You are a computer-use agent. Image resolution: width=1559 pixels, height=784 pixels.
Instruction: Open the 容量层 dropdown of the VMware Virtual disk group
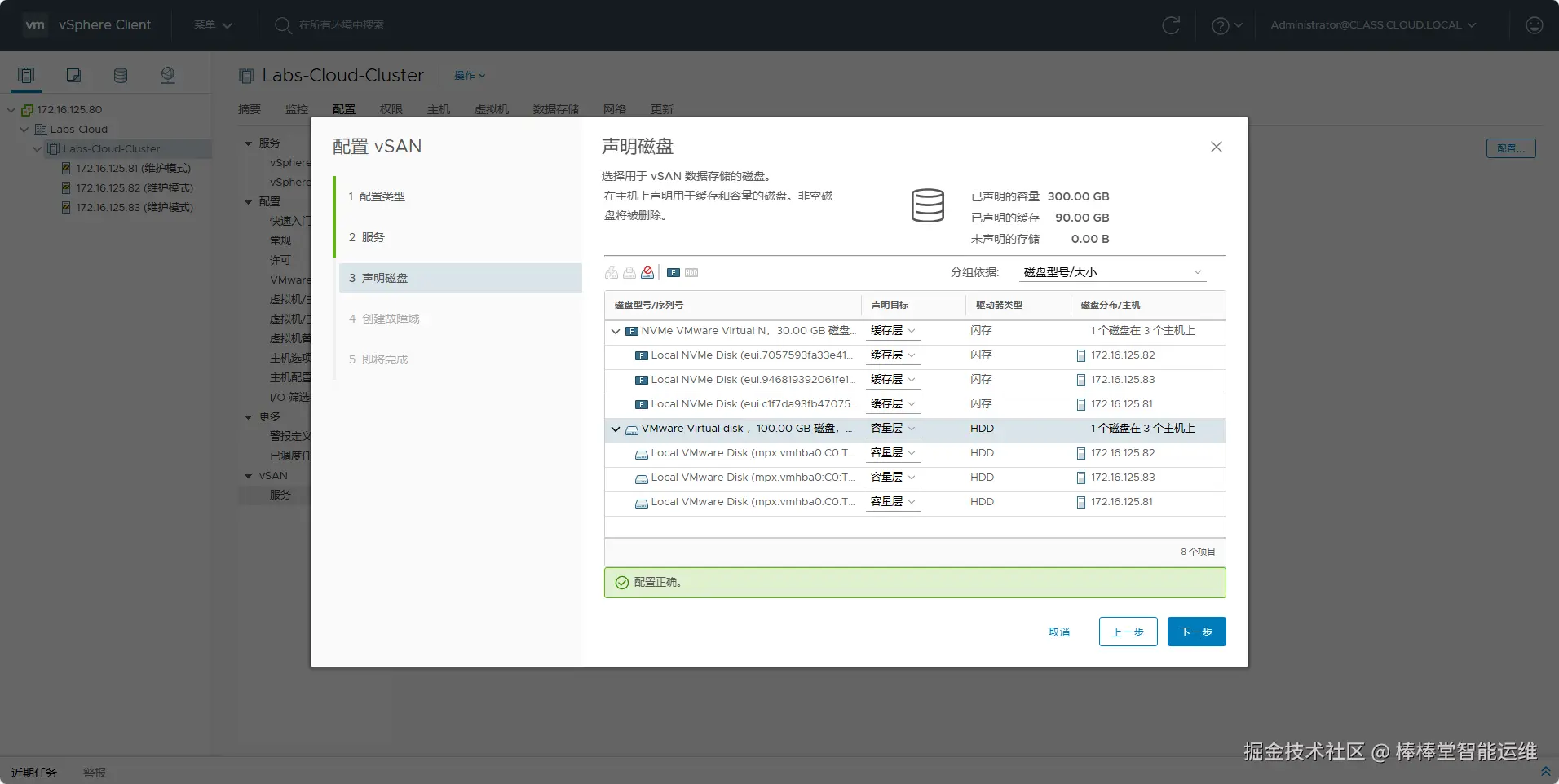(893, 429)
